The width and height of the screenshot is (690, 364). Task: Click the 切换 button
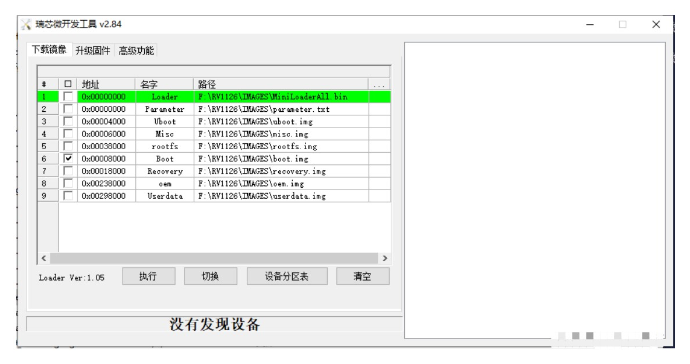(x=210, y=276)
